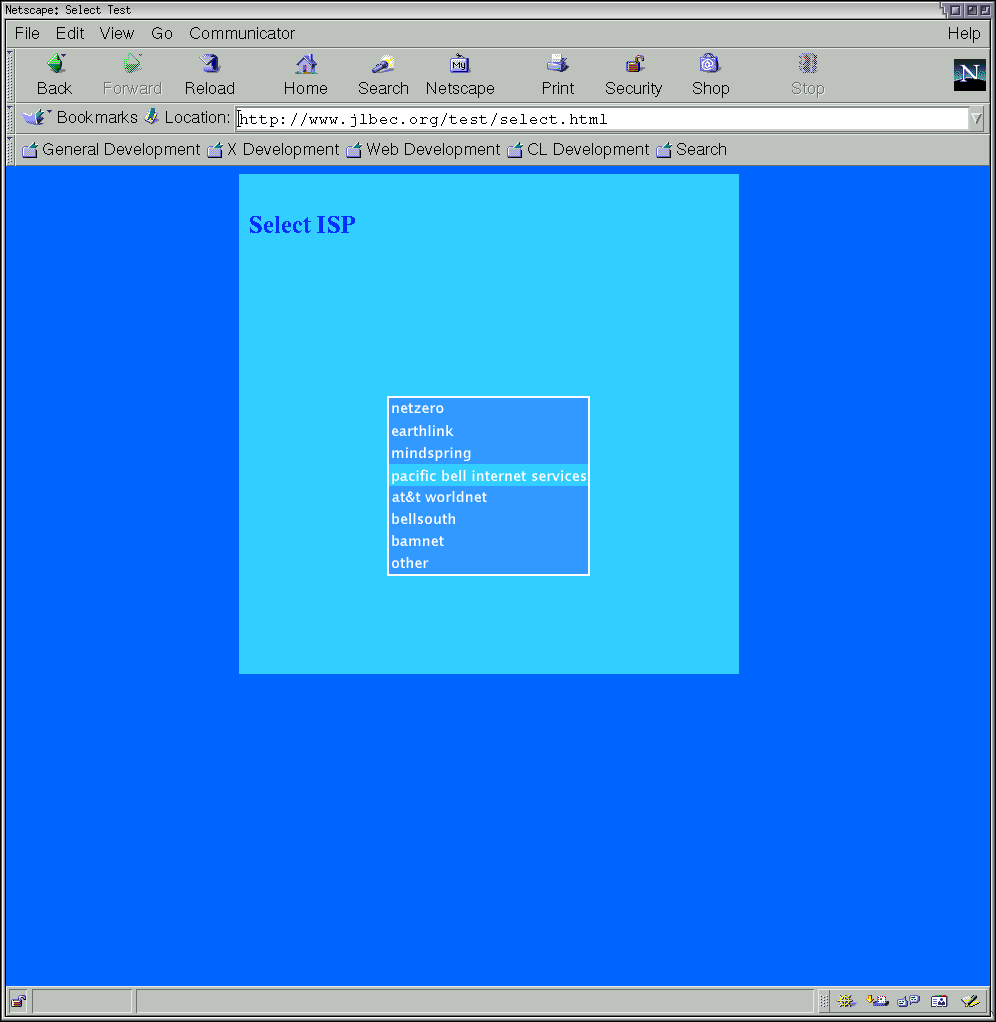Screen dimensions: 996x1022
Task: Select pacific bell internet services option
Action: [488, 475]
